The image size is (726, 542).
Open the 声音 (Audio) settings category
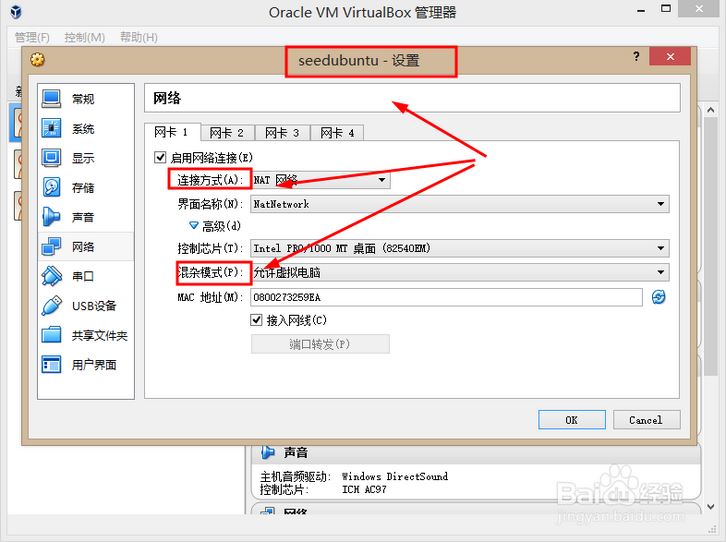pyautogui.click(x=86, y=217)
